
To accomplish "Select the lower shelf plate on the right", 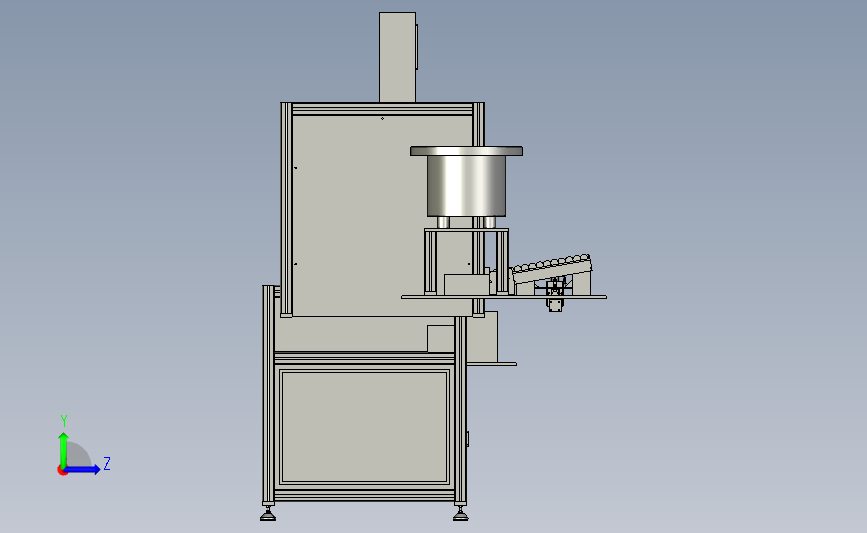I will pos(492,364).
